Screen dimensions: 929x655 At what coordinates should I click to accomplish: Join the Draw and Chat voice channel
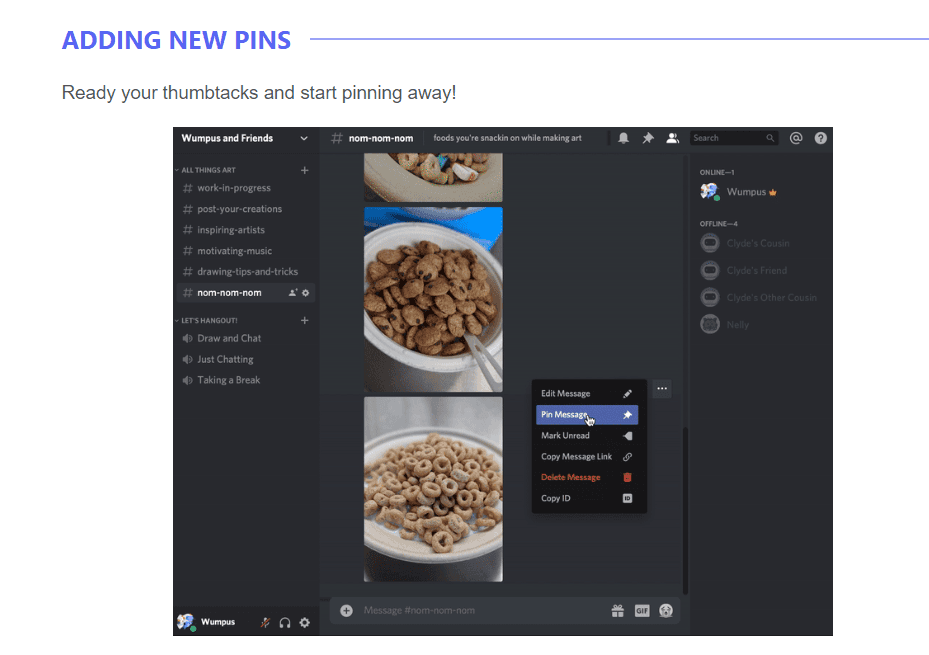[x=229, y=338]
